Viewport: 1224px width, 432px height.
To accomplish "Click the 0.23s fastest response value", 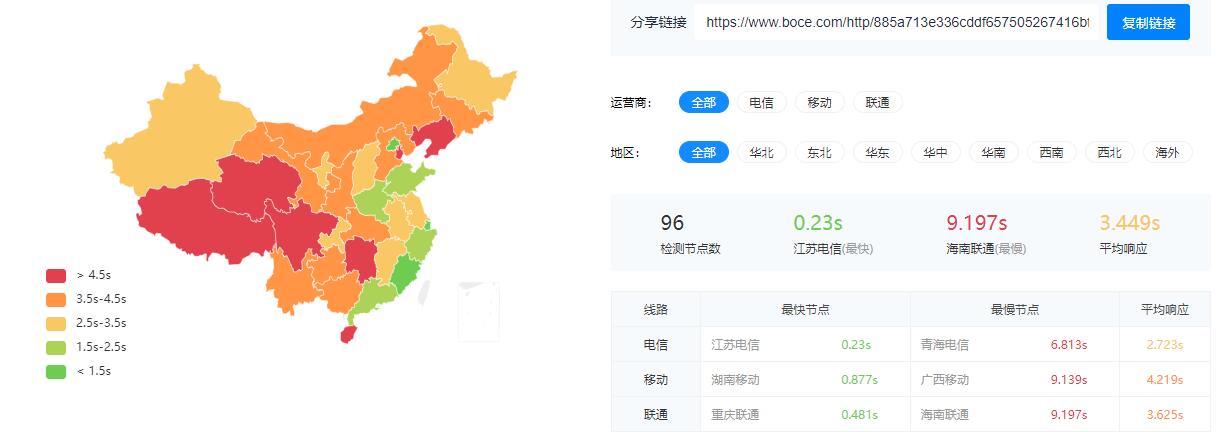I will click(x=818, y=223).
